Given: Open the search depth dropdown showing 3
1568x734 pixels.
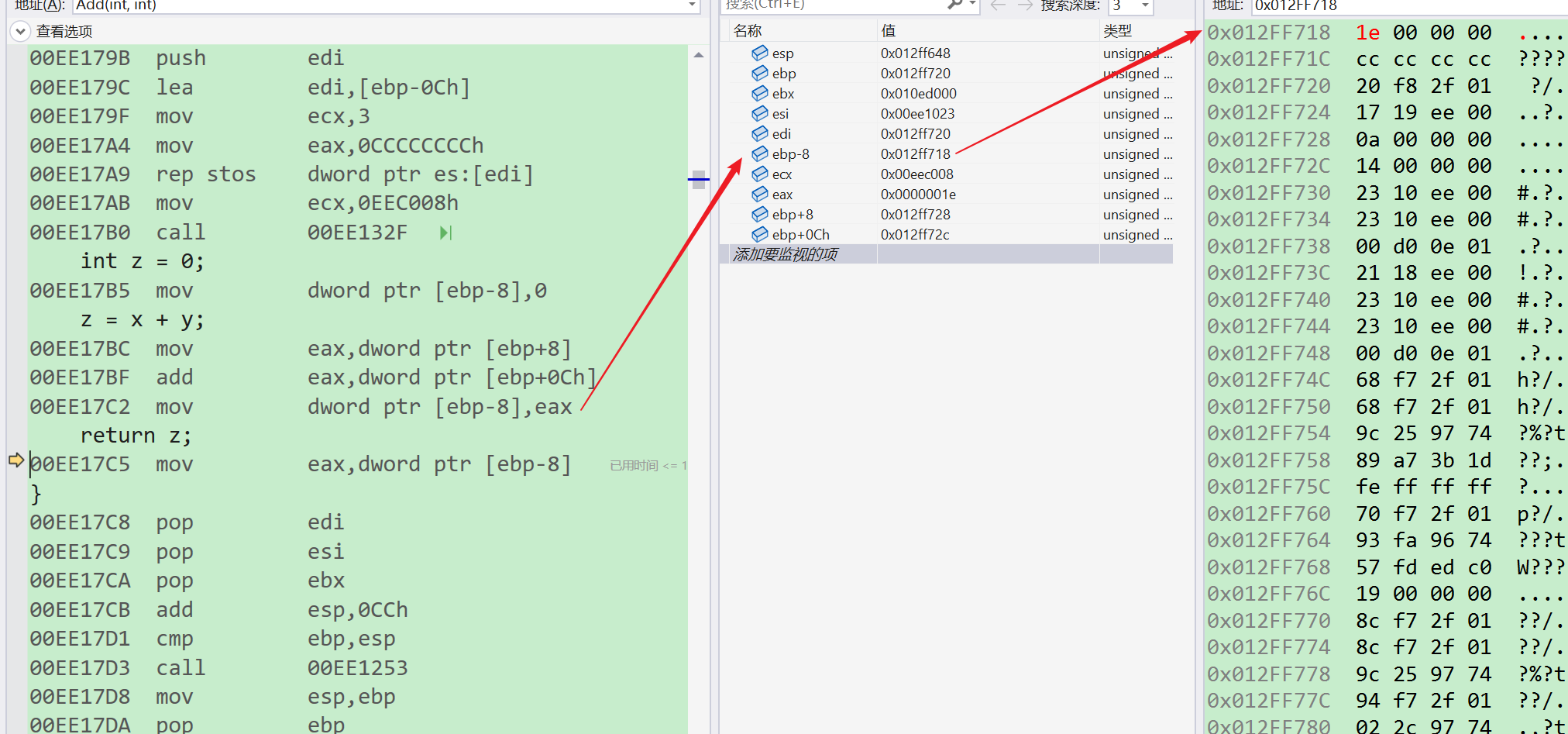Looking at the screenshot, I should click(x=1145, y=5).
